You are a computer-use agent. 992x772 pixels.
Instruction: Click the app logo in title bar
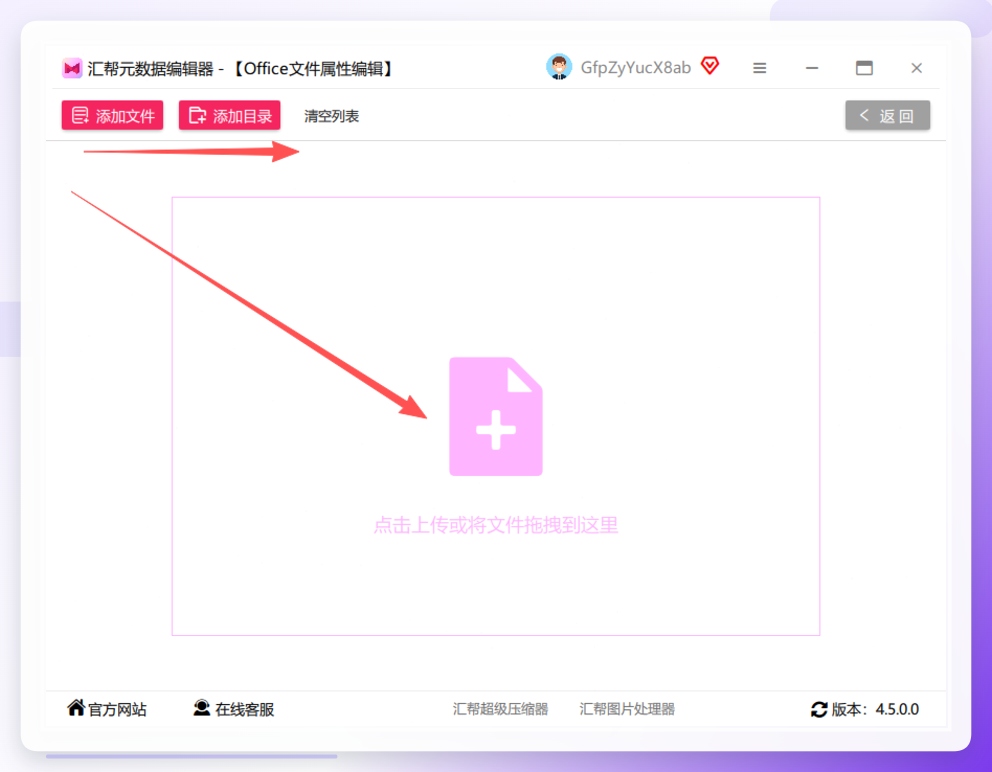72,68
